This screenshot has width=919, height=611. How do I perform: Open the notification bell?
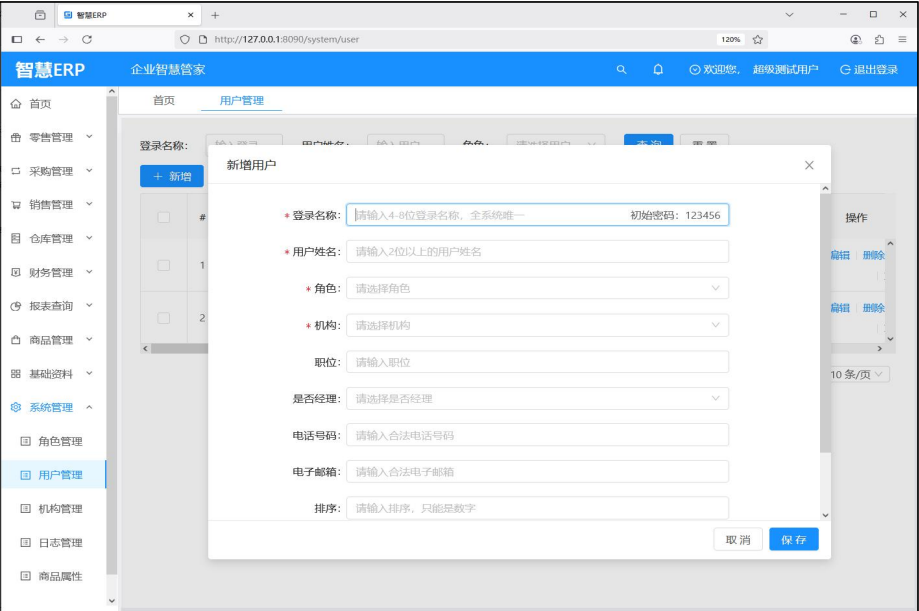(658, 70)
